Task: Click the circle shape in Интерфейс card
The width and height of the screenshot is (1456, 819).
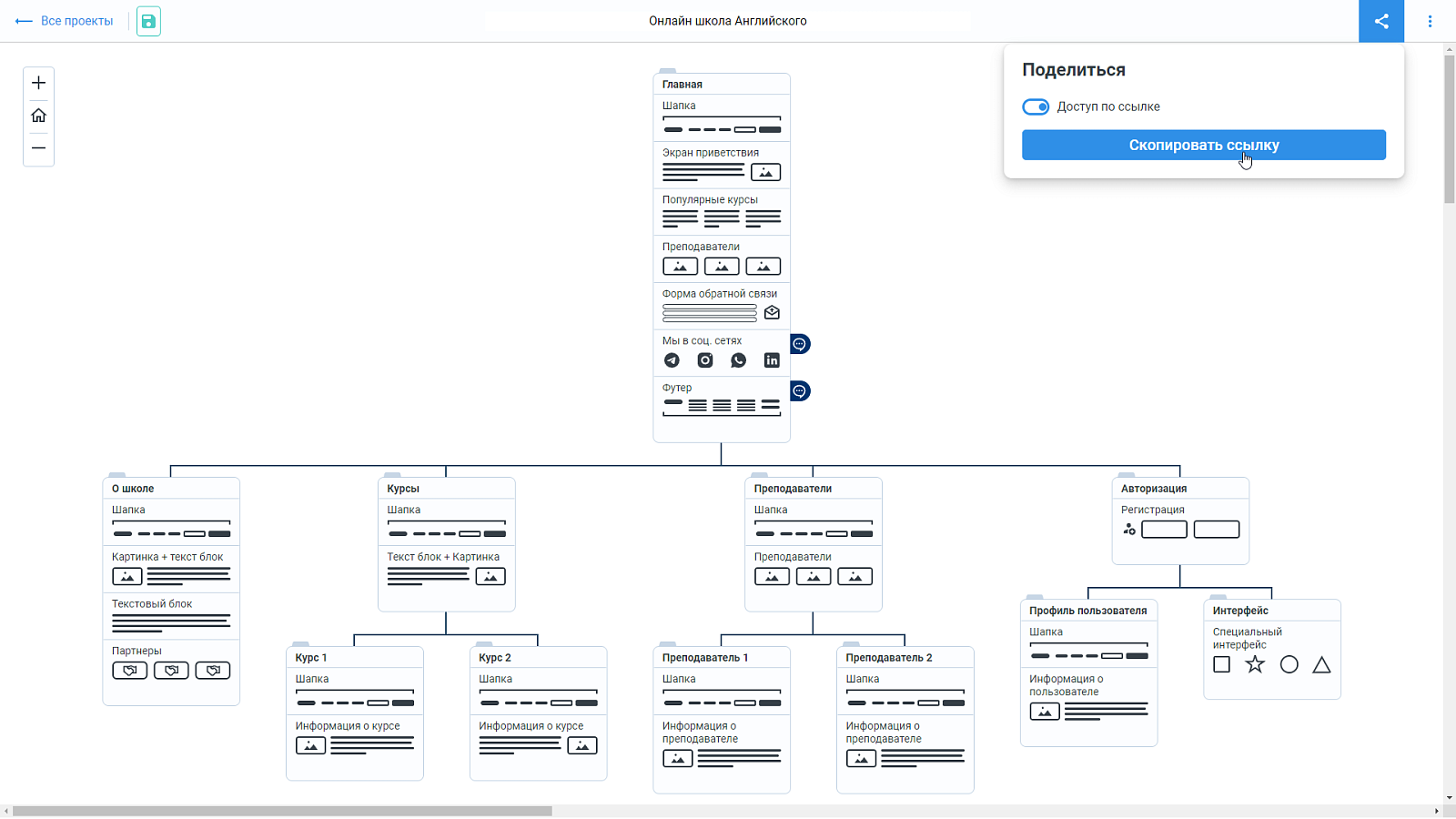Action: 1289,665
